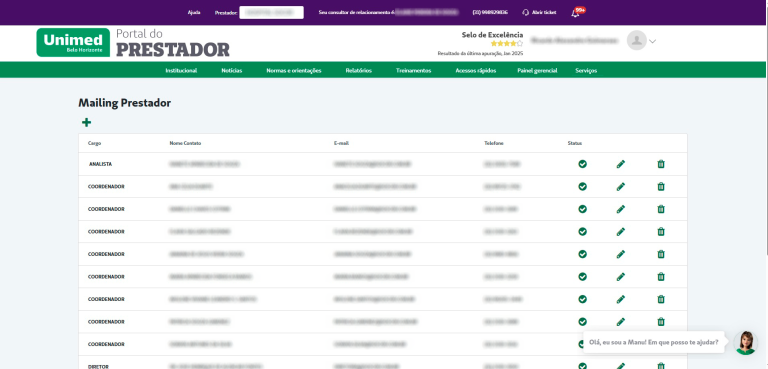The image size is (768, 369).
Task: Open notifications bell showing 99+ badge
Action: click(576, 13)
